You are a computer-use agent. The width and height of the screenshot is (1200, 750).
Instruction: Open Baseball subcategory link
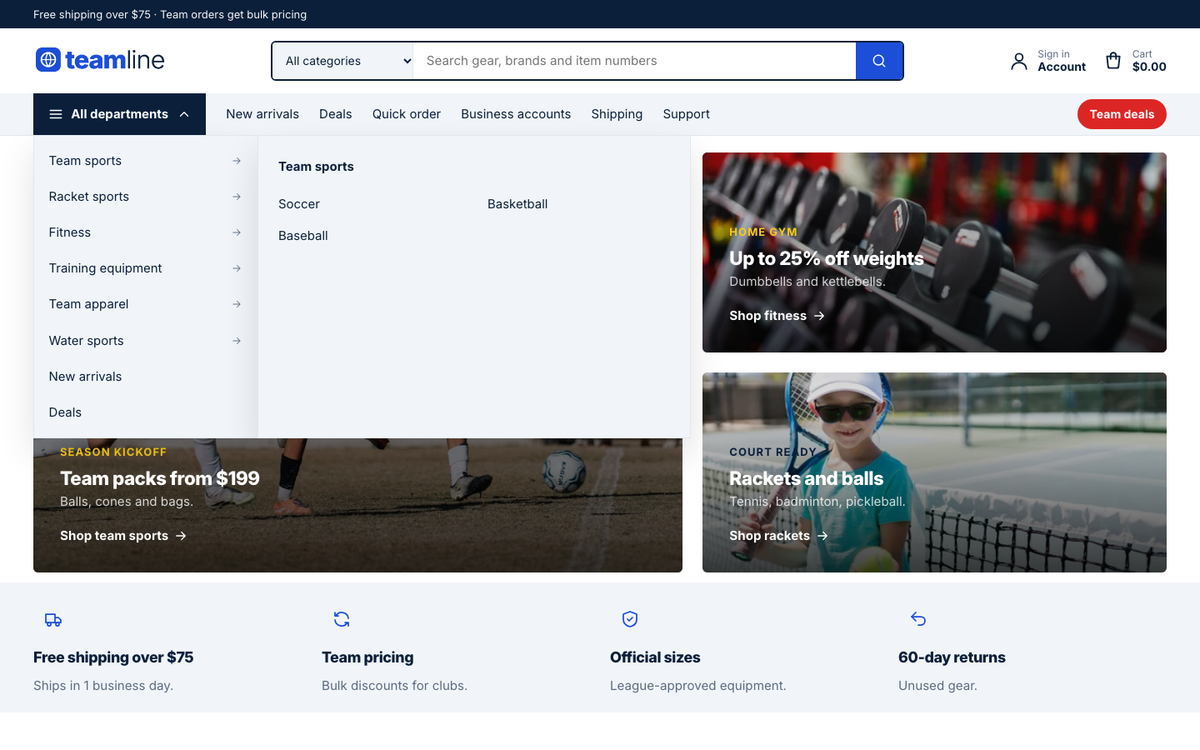coord(303,236)
